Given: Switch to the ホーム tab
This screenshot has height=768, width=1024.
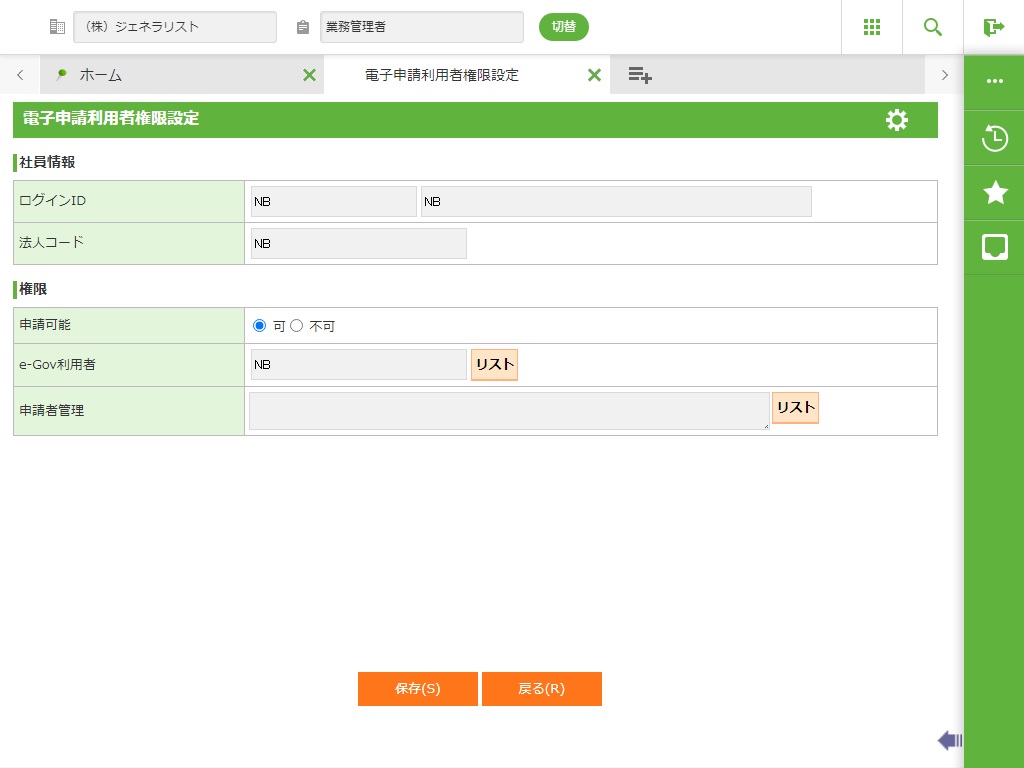Looking at the screenshot, I should pos(100,75).
